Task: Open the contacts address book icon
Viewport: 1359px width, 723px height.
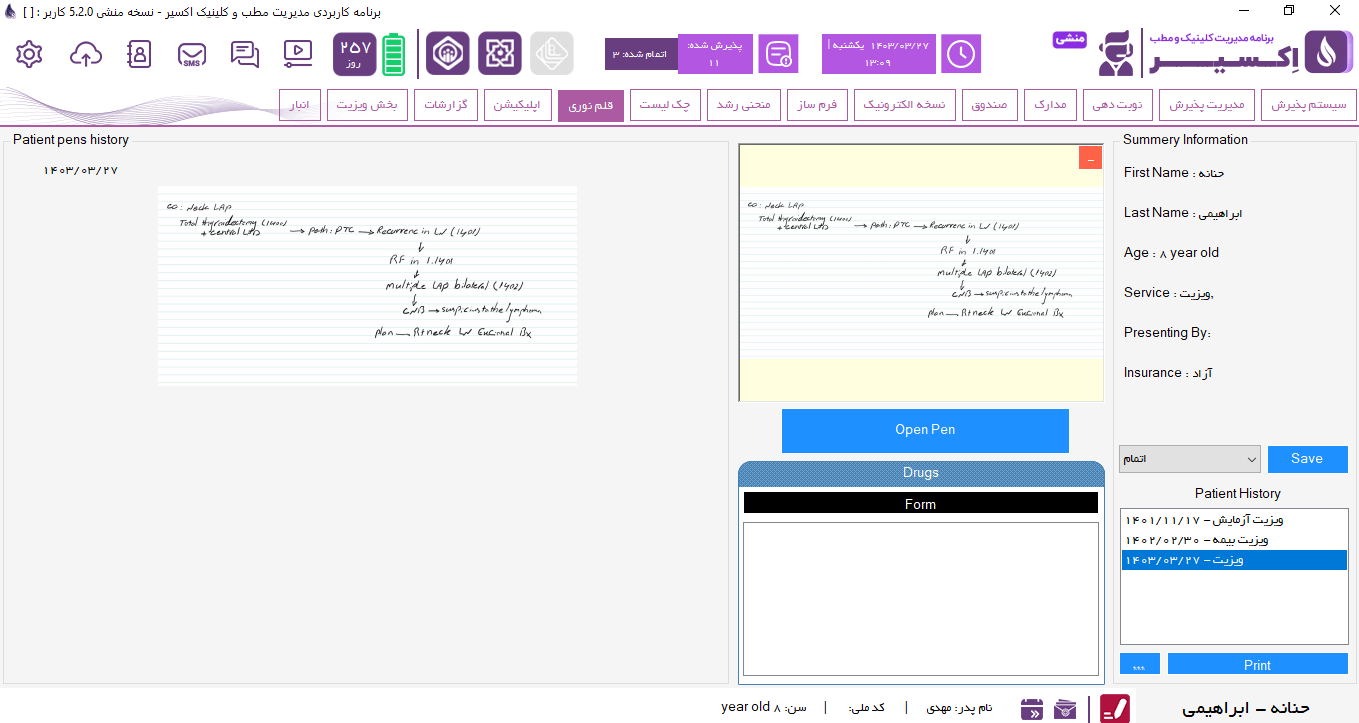Action: coord(139,54)
